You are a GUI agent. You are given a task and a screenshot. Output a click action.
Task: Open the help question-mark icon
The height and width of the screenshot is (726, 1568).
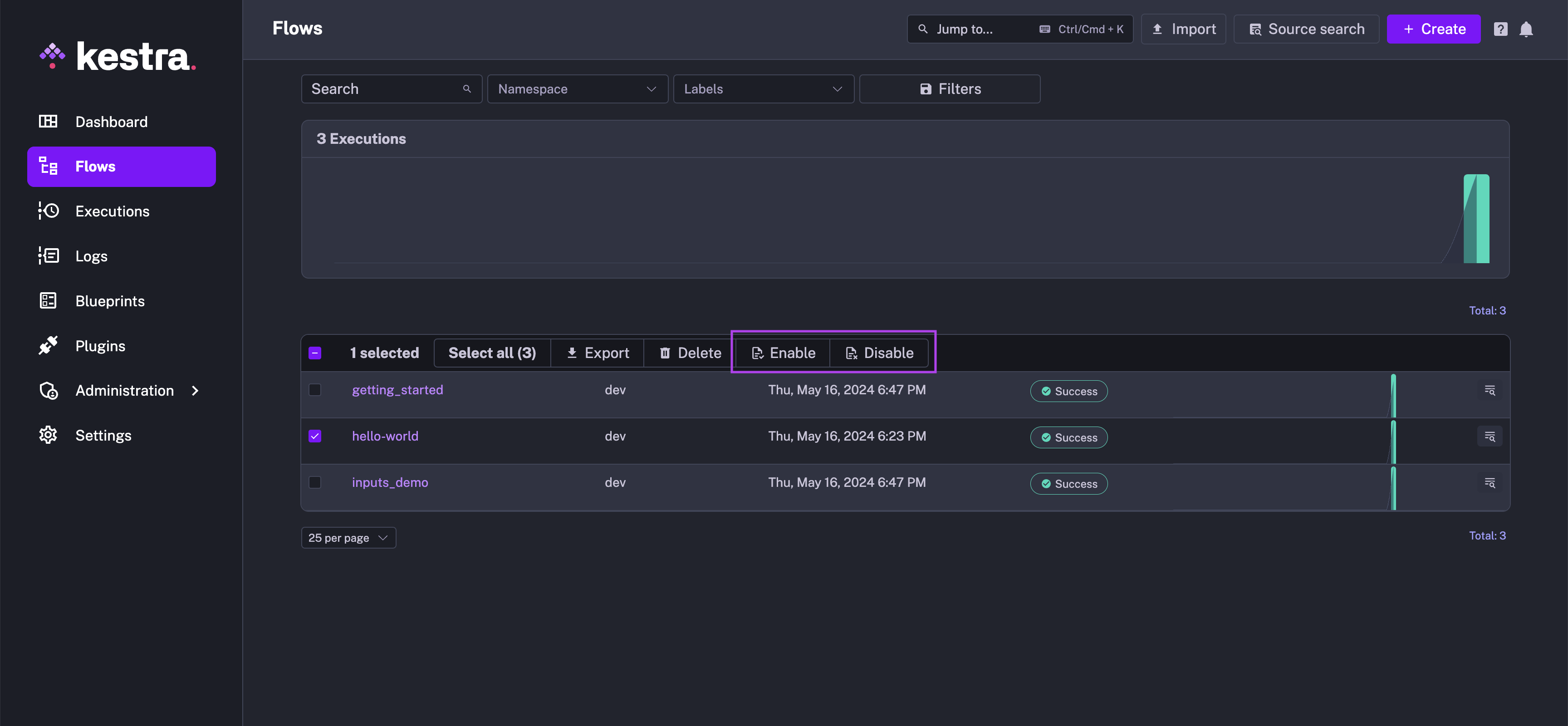coord(1500,29)
